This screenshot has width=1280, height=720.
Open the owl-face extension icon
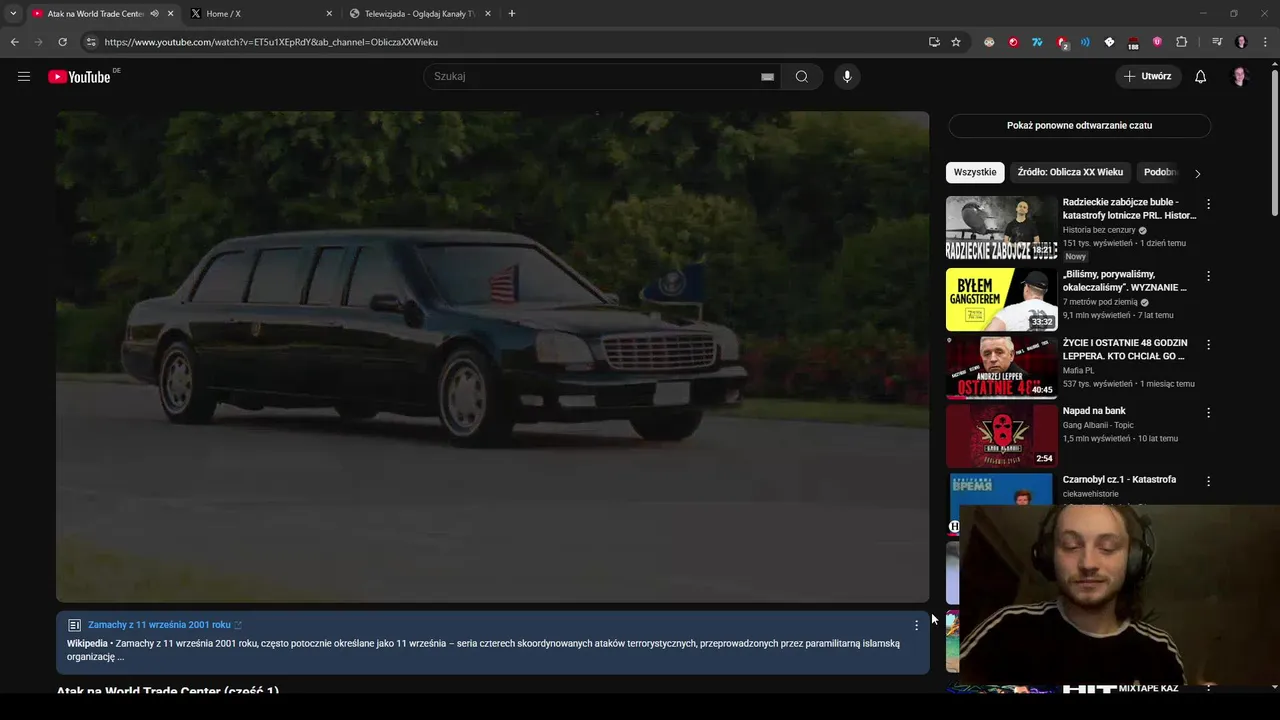pyautogui.click(x=989, y=42)
